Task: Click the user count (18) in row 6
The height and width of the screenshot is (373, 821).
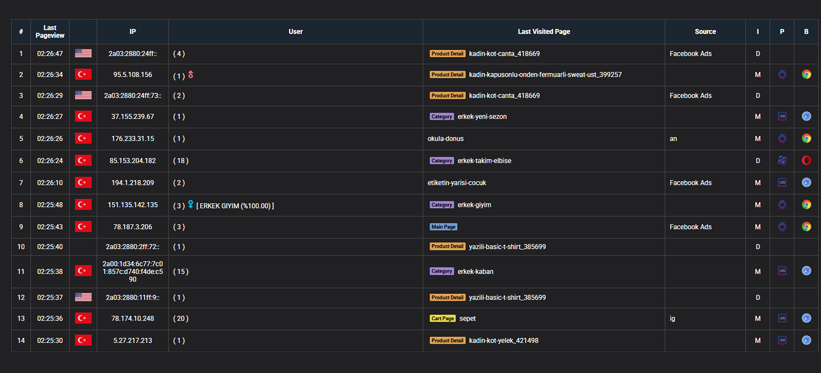Action: point(181,161)
